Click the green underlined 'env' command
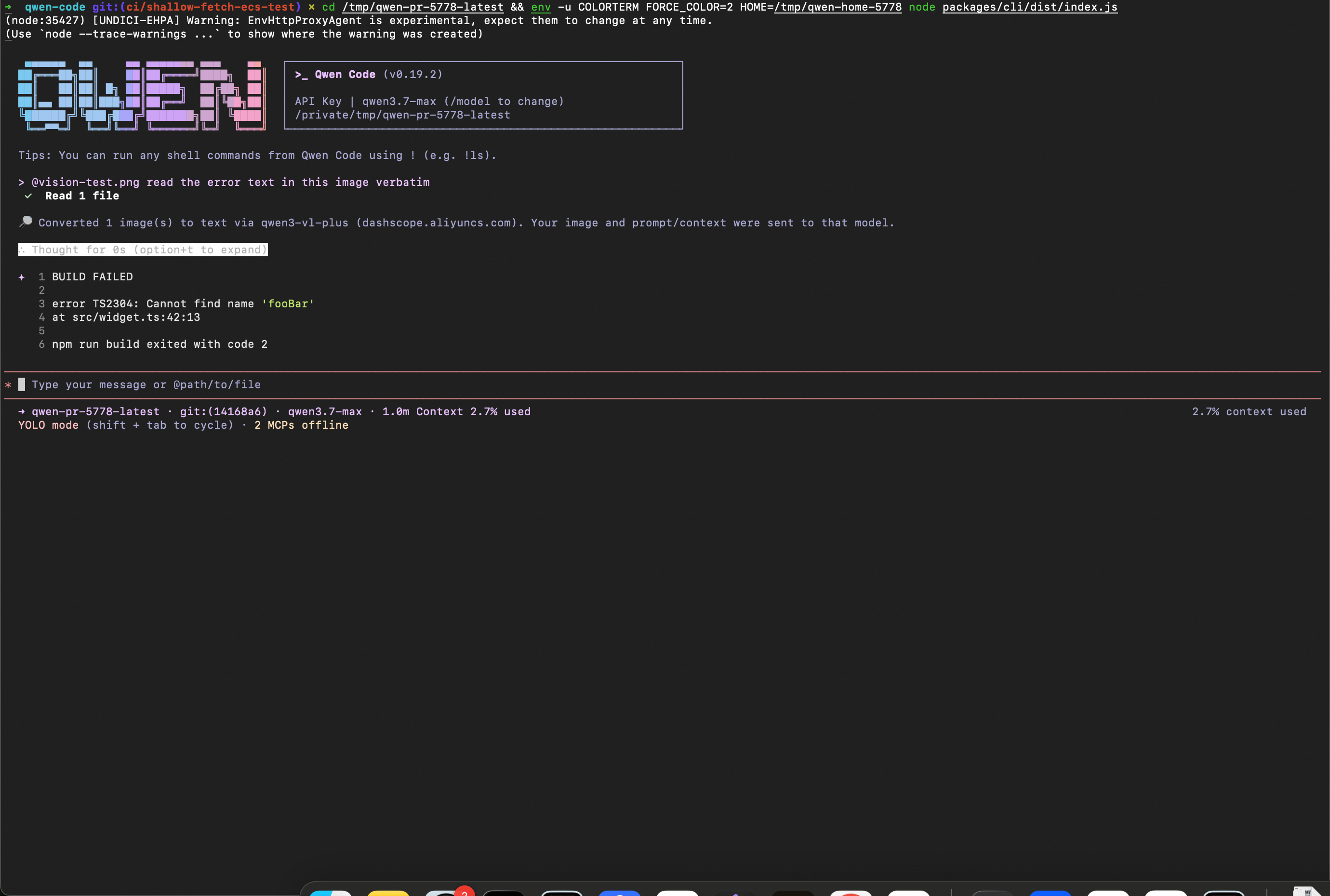Screen dimensions: 1330x896 541,7
